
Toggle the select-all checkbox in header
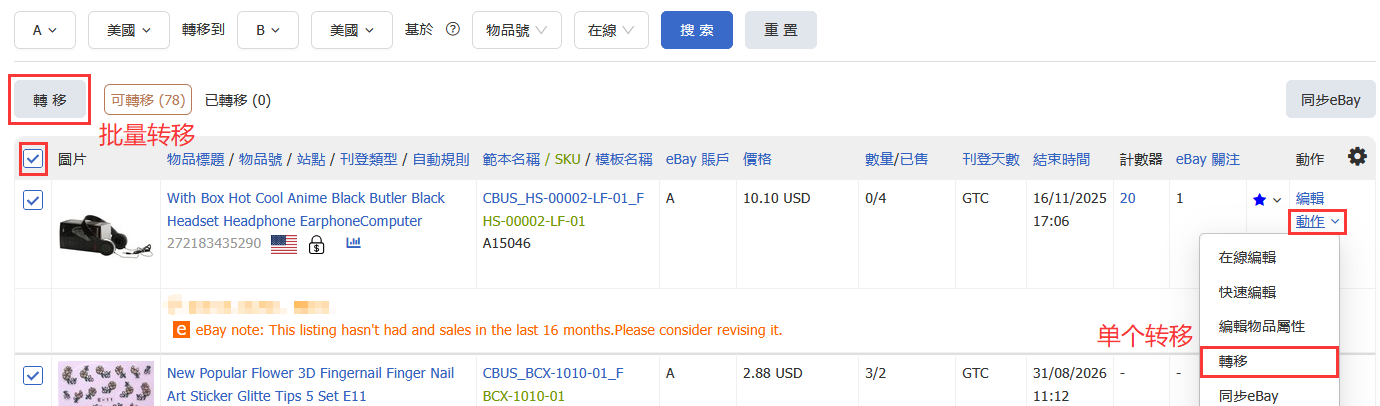click(32, 159)
